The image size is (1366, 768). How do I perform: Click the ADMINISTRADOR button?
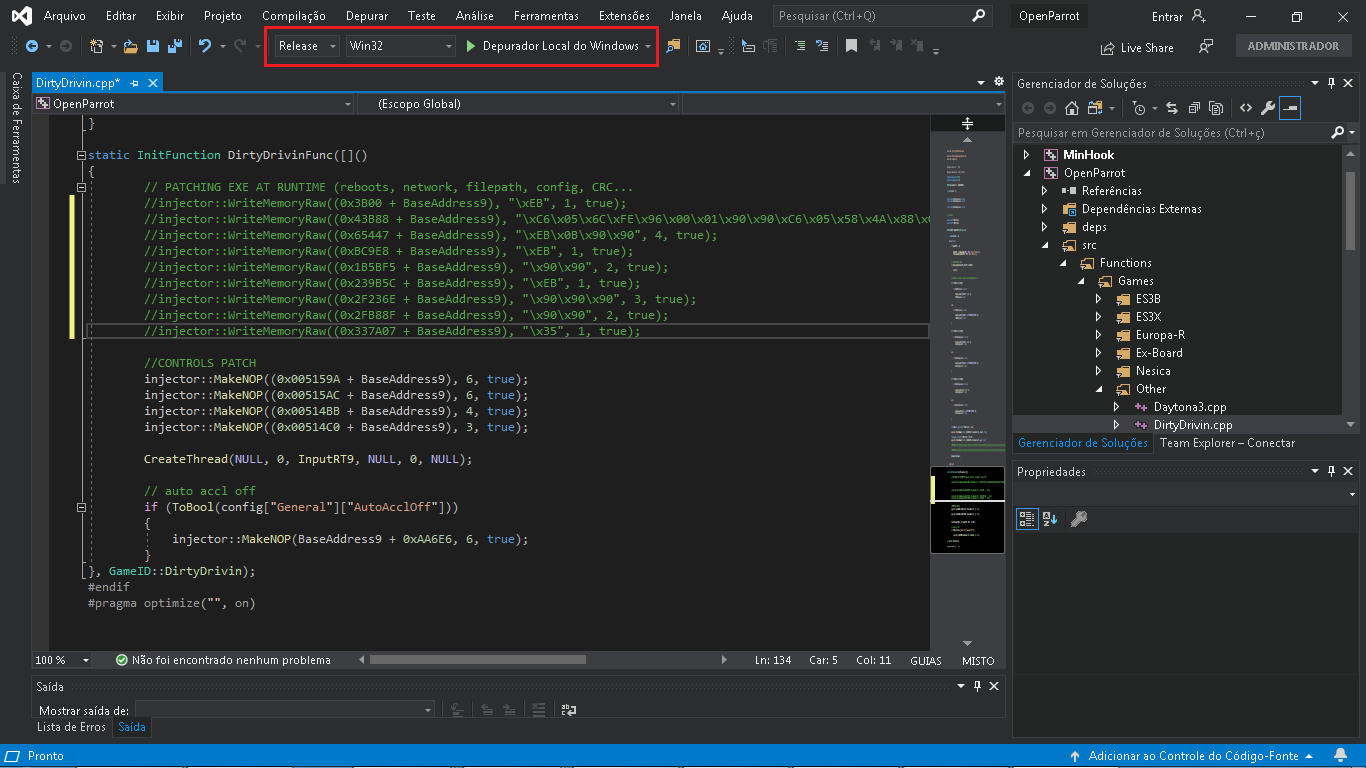(1293, 46)
